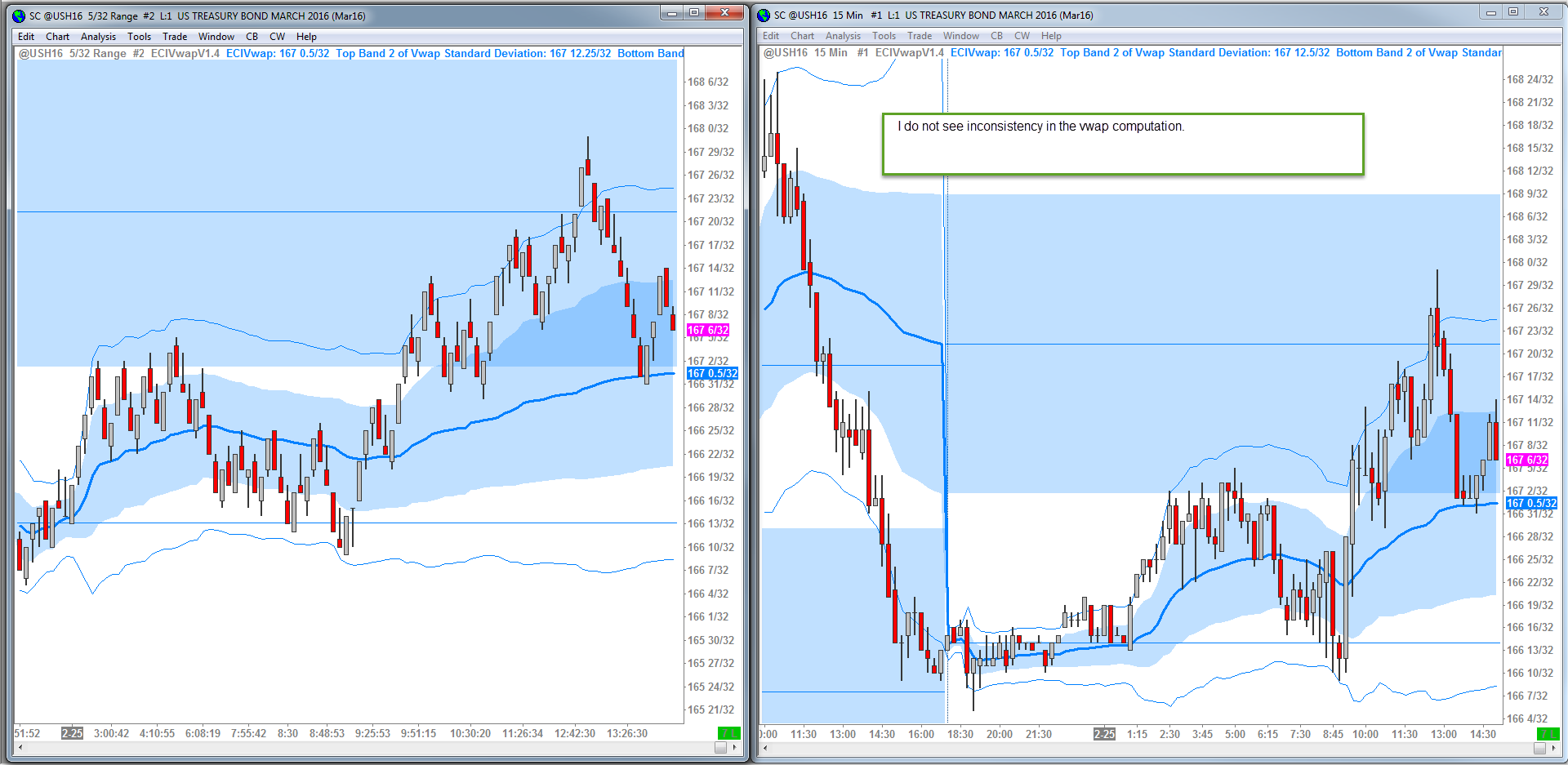Click the left scroll arrow below the 15 Min chart
Viewport: 1568px width, 765px height.
tap(764, 748)
